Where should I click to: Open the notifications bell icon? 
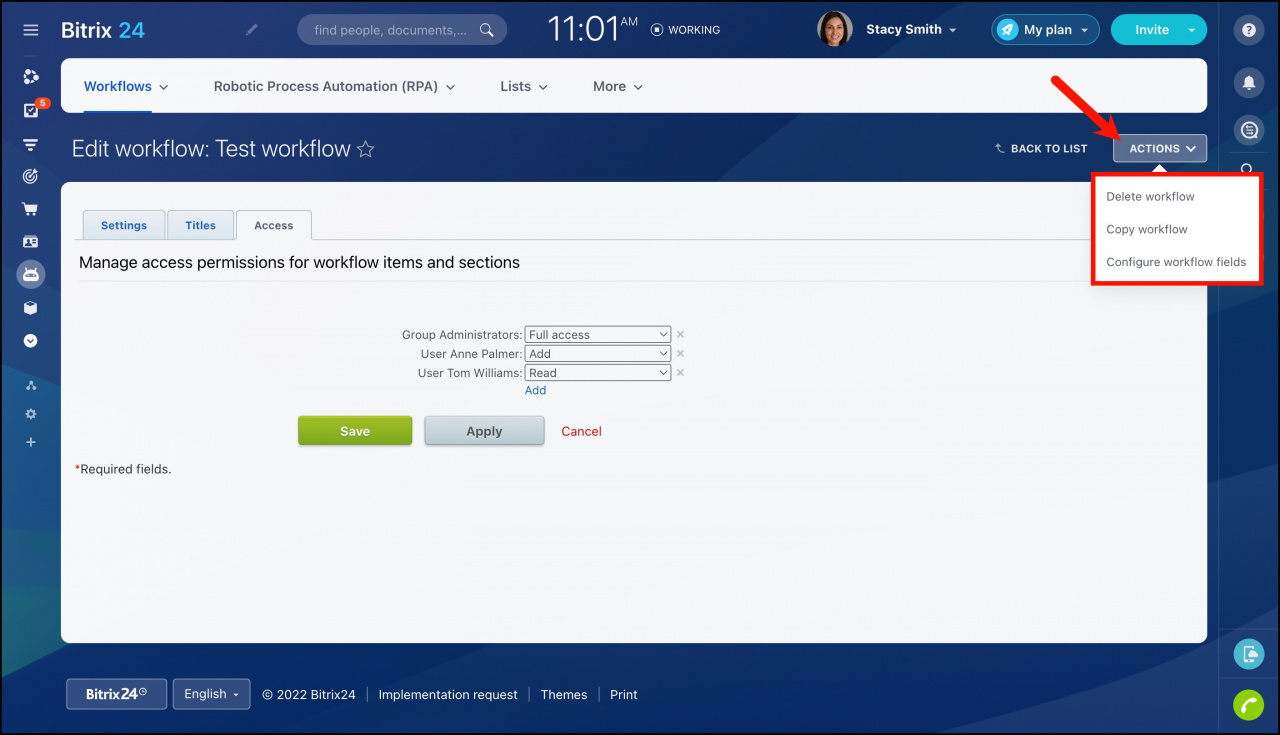(x=1249, y=83)
